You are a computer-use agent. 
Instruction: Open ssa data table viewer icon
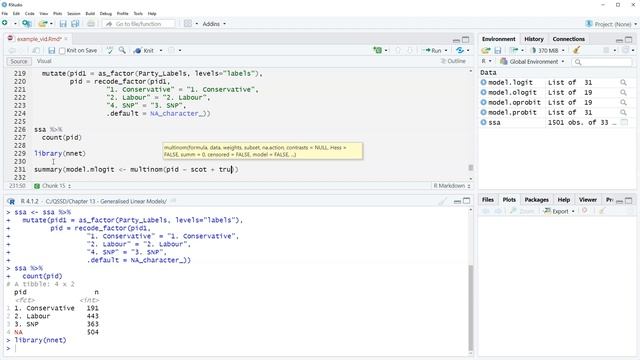coord(624,122)
